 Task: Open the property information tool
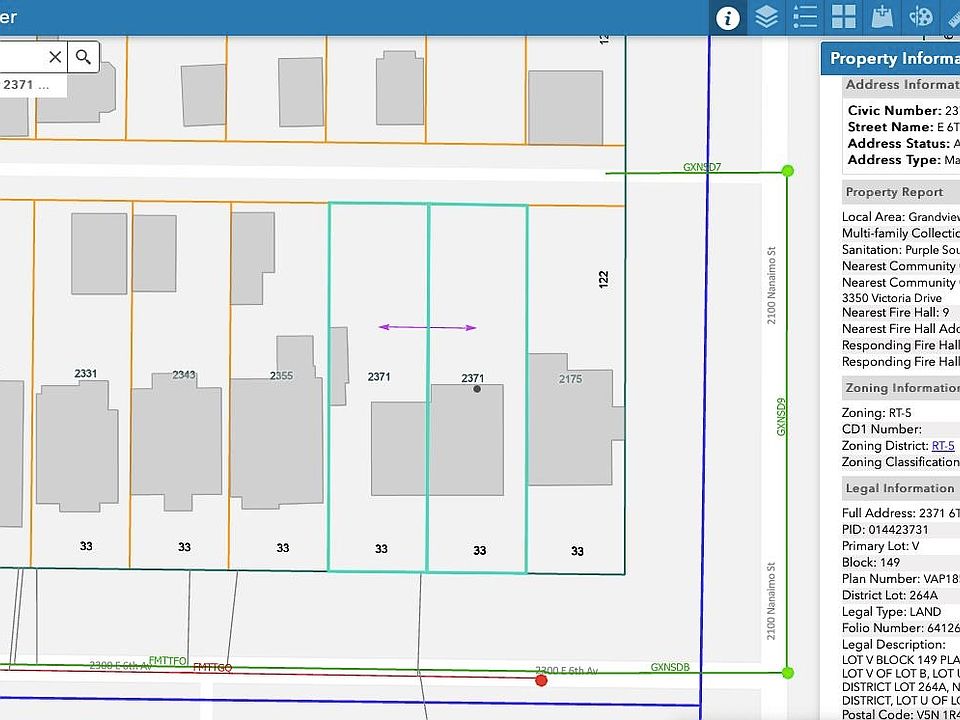point(727,18)
